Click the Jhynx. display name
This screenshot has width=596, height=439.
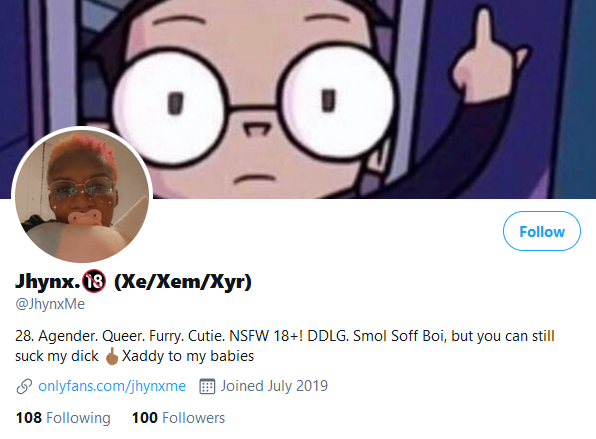click(x=48, y=282)
